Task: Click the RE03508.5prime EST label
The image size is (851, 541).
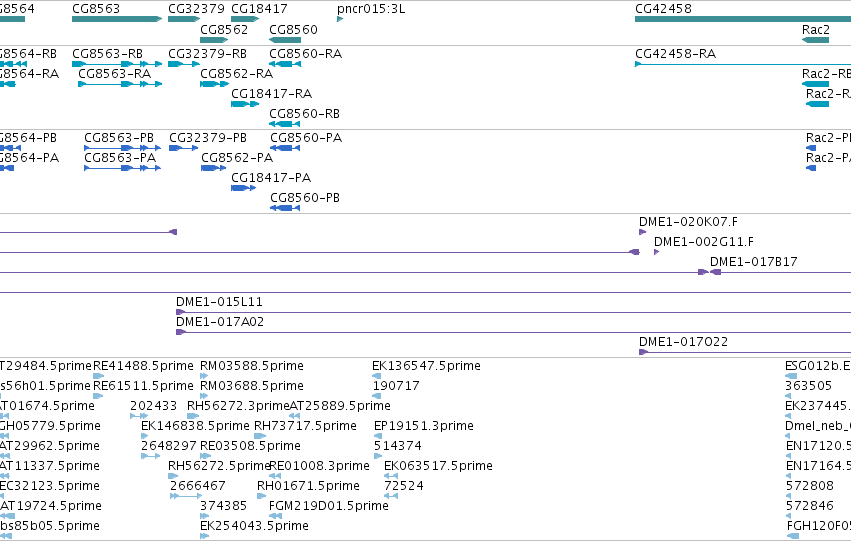Action: [250, 447]
